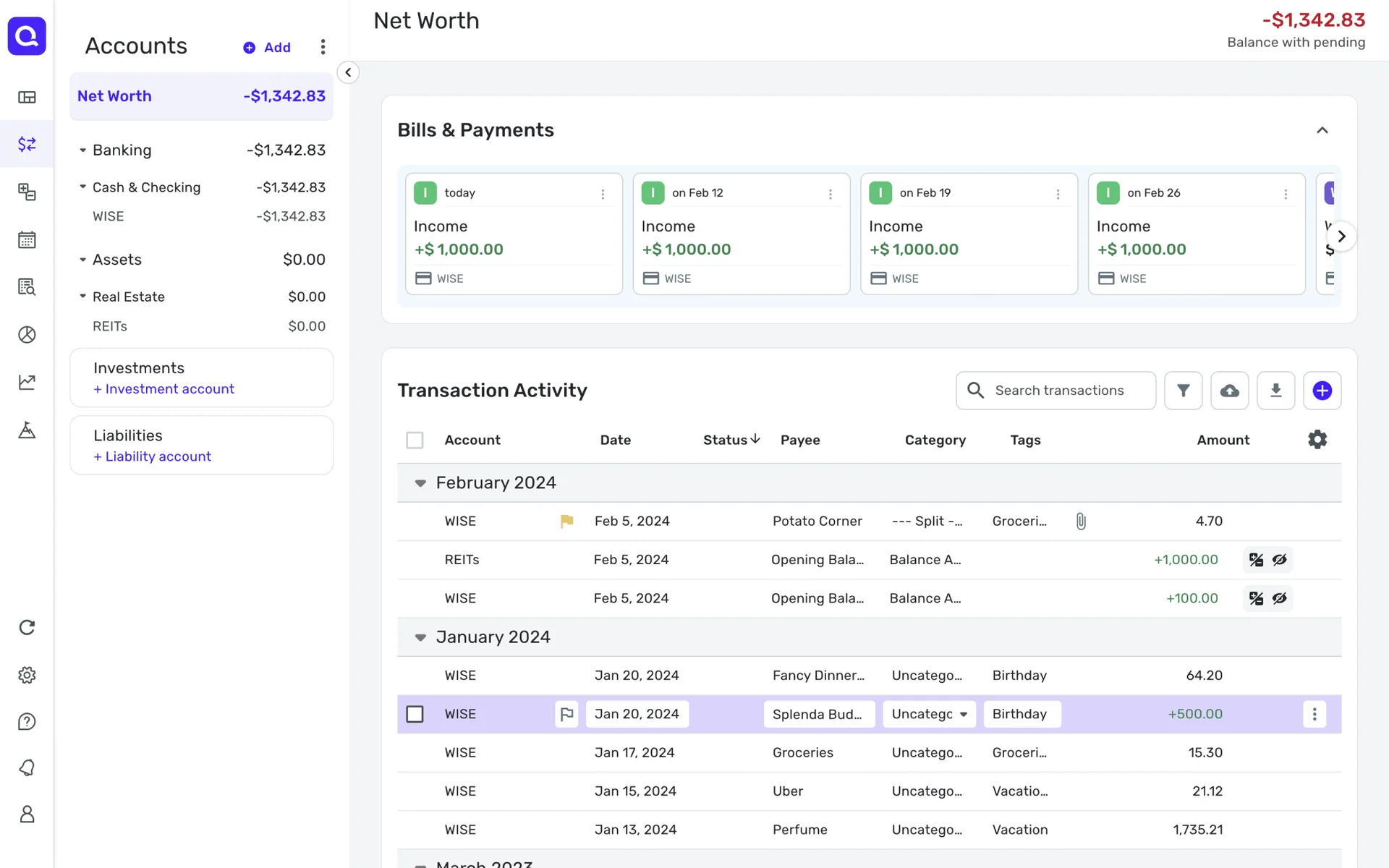
Task: Click the + Investment account link
Action: tap(163, 389)
